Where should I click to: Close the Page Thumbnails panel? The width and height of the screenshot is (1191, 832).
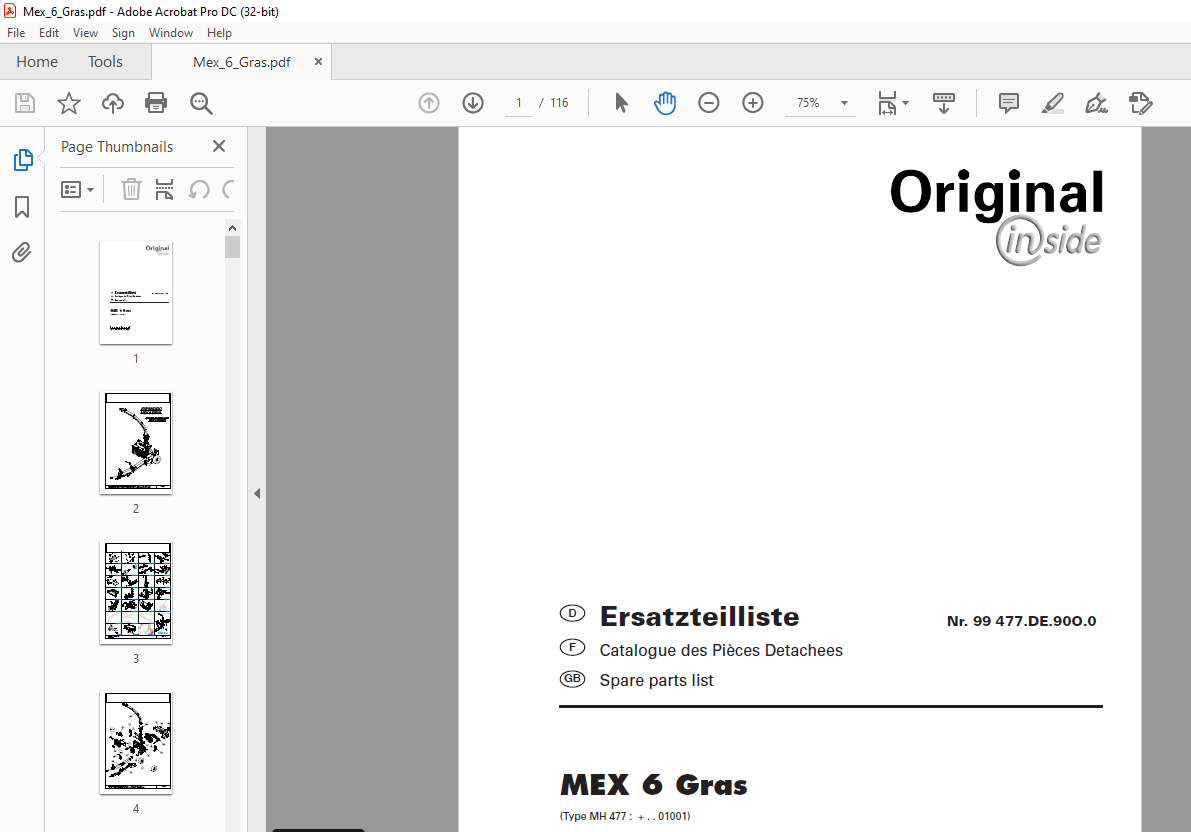point(219,146)
